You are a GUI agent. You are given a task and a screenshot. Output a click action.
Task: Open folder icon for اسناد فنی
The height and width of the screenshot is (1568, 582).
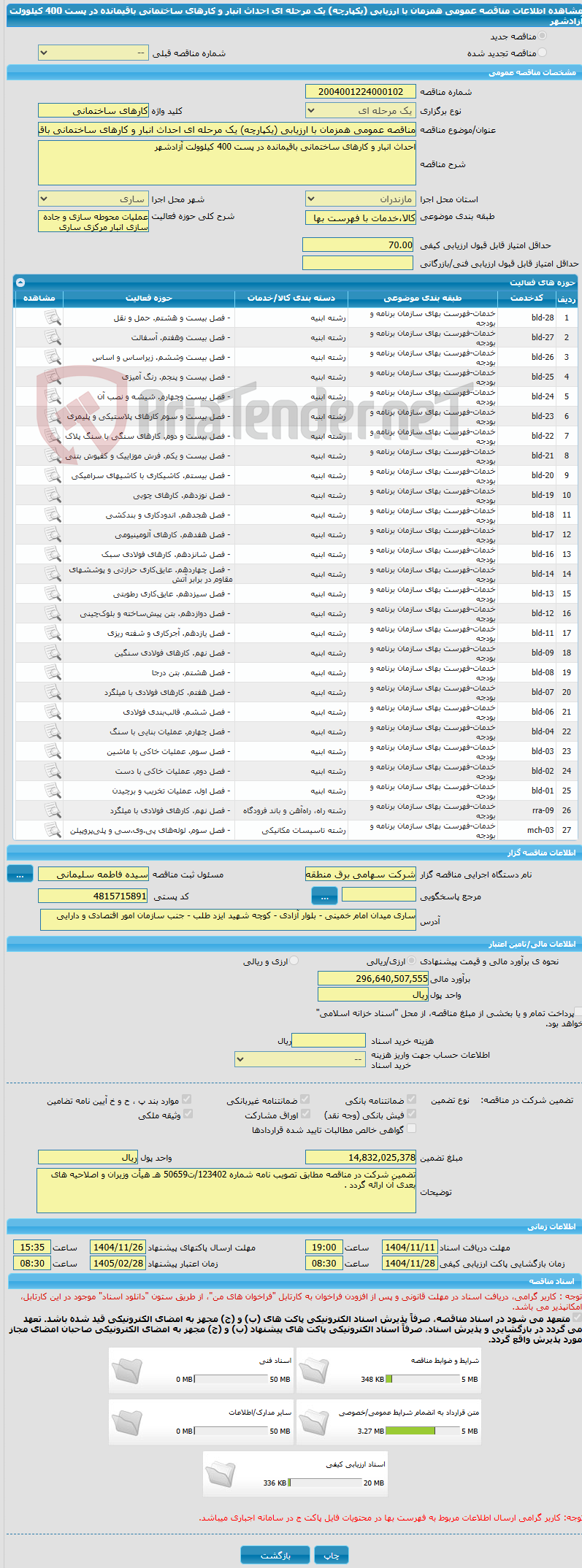pyautogui.click(x=127, y=1370)
